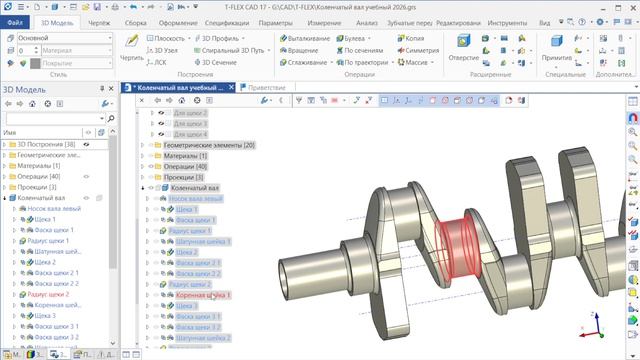Click the Плоскость workplane button

[x=165, y=38]
